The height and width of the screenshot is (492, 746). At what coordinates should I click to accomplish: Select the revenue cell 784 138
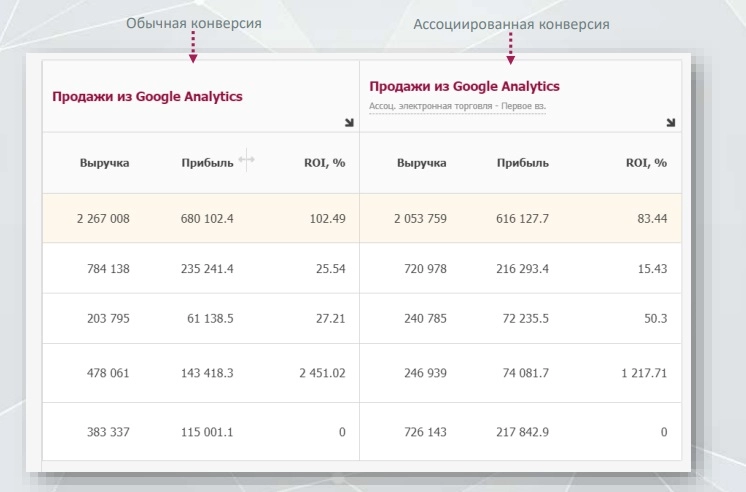(108, 269)
